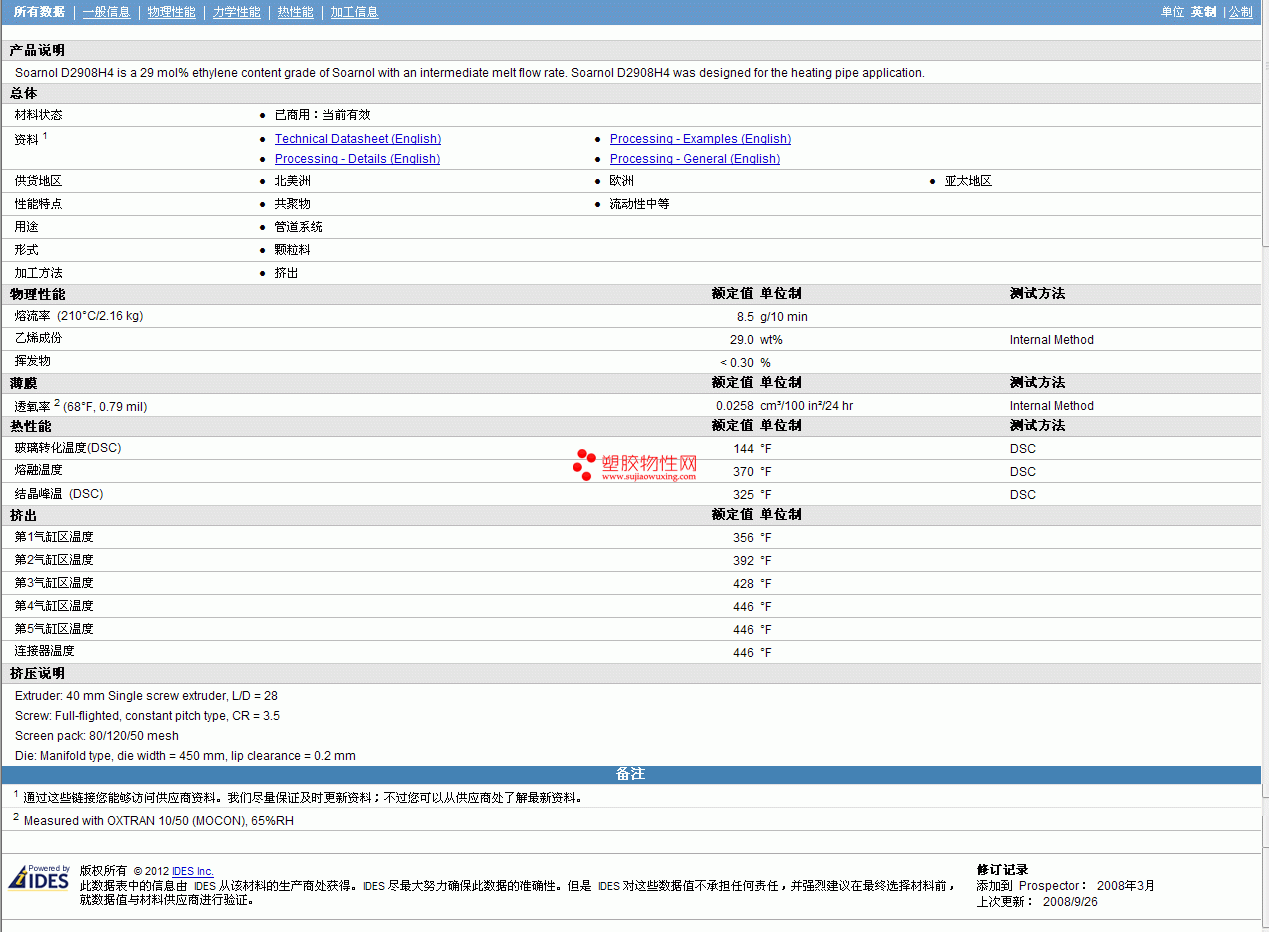Open Processing - Details (English) link
Image resolution: width=1269 pixels, height=932 pixels.
click(357, 159)
